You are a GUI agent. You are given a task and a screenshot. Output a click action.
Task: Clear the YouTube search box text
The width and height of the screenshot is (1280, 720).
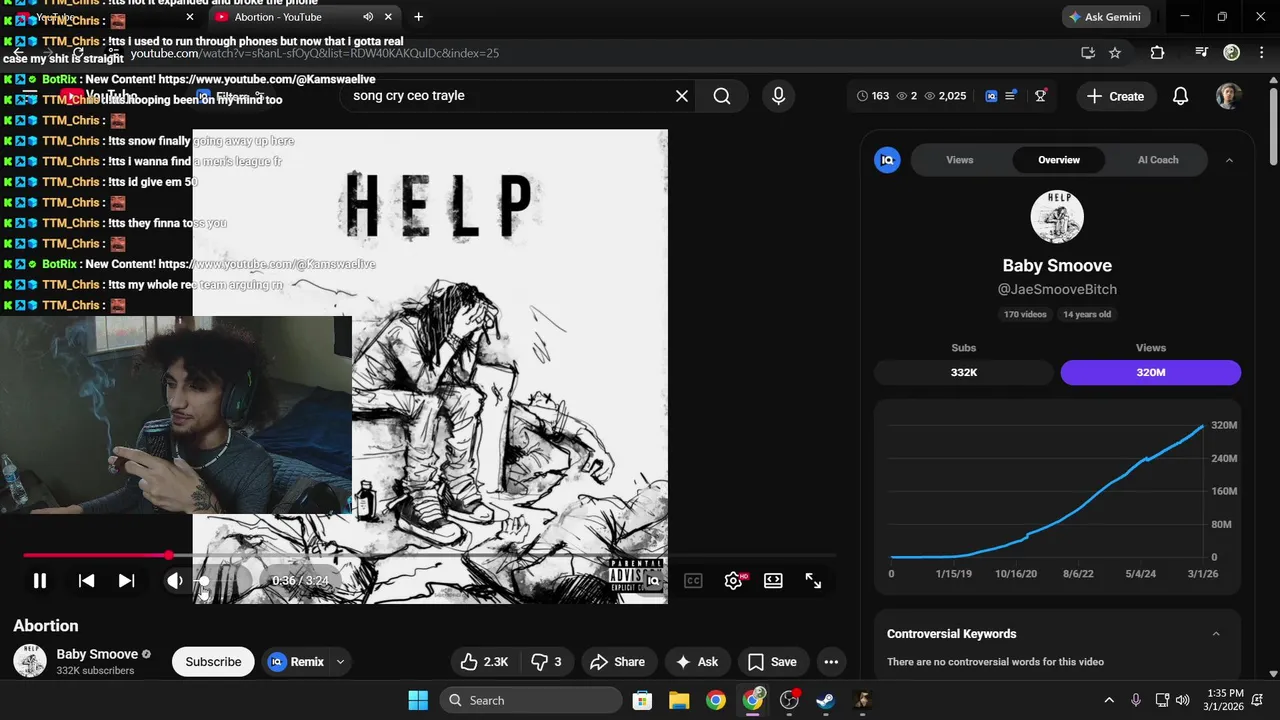click(x=682, y=96)
